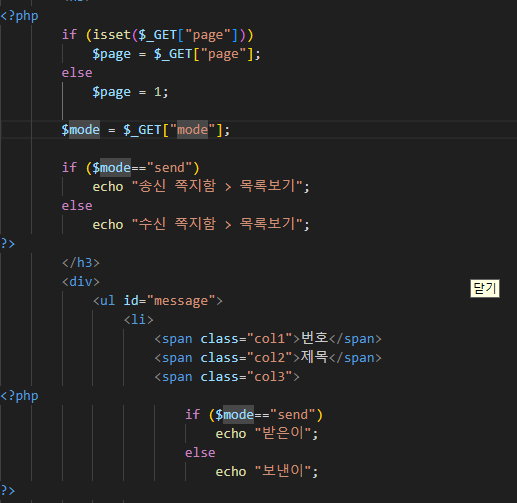
Task: Click the else keyword above $page = 1
Action: click(77, 73)
